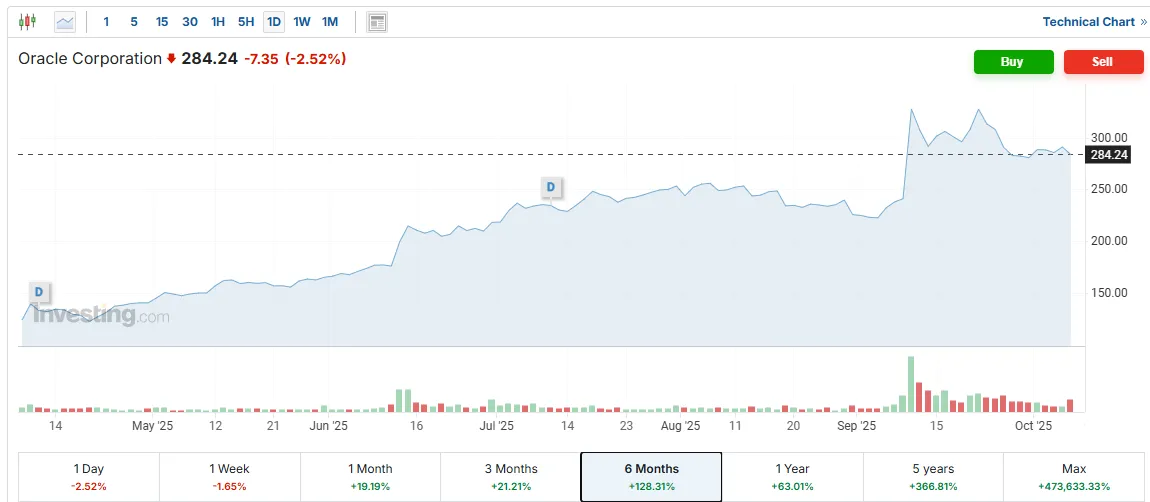The image size is (1150, 502).
Task: Click the red down arrow beside Oracle Corporation
Action: (x=171, y=59)
